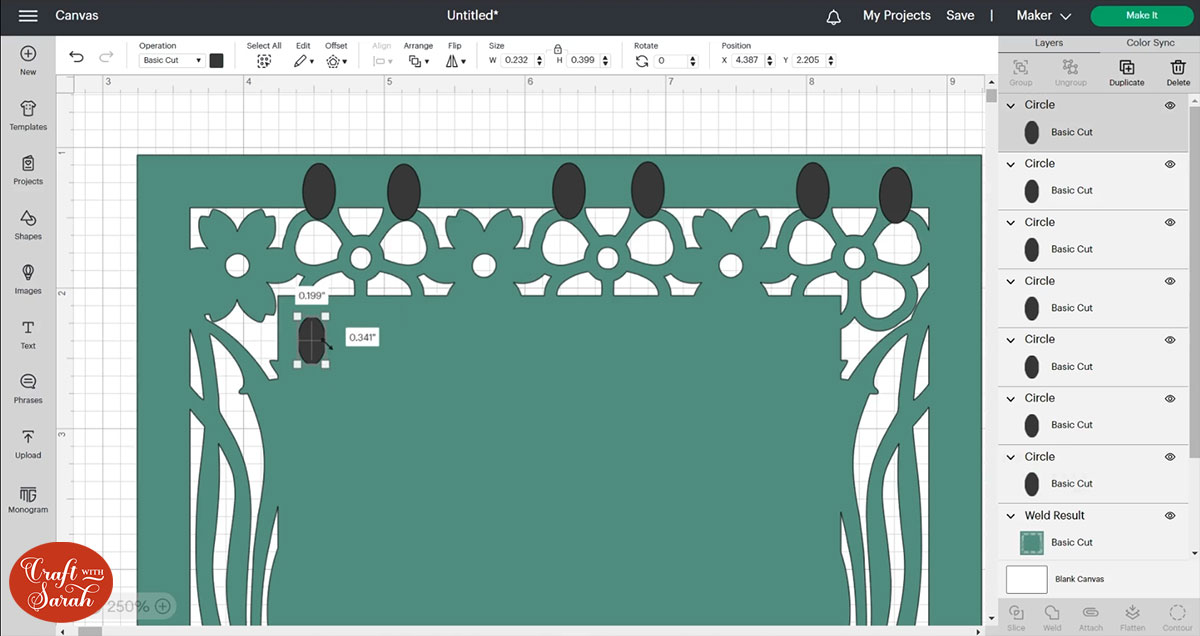Image resolution: width=1200 pixels, height=636 pixels.
Task: Switch to the Color Sync tab
Action: [1150, 43]
